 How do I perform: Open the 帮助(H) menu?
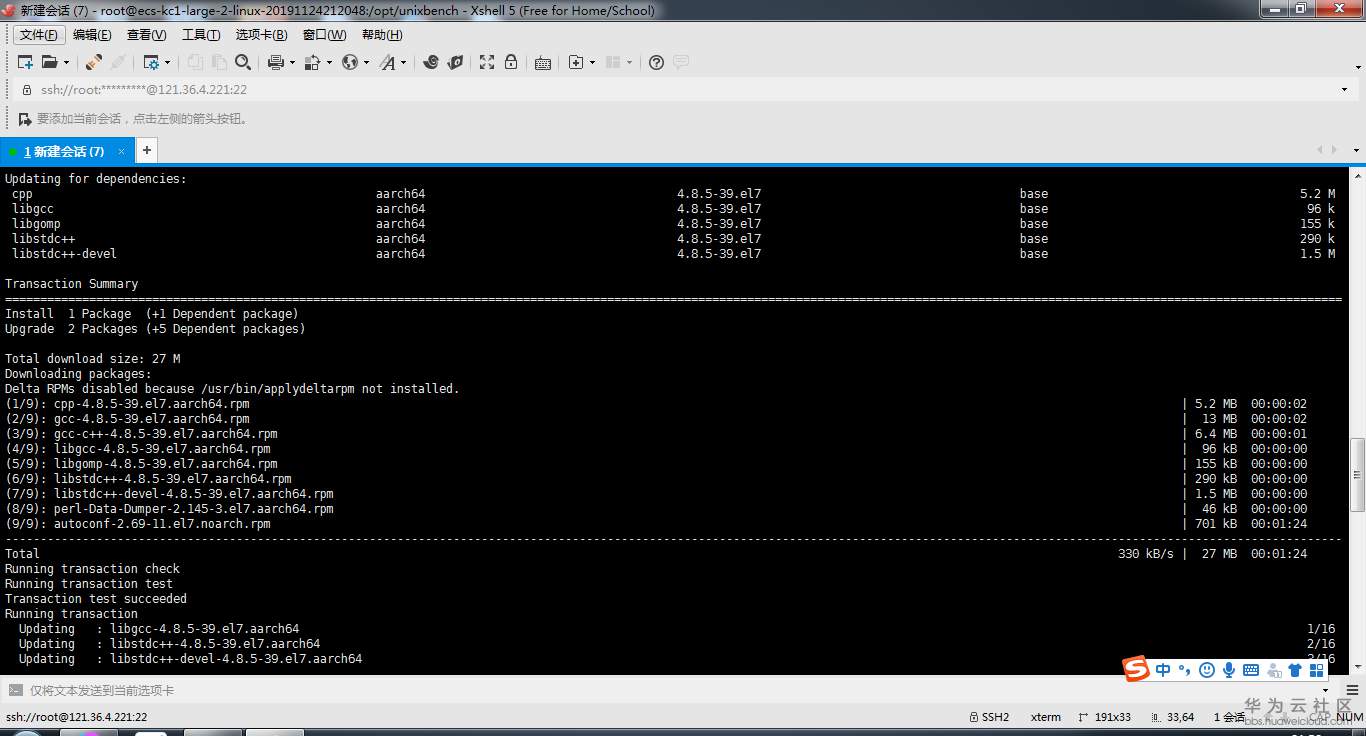point(382,35)
